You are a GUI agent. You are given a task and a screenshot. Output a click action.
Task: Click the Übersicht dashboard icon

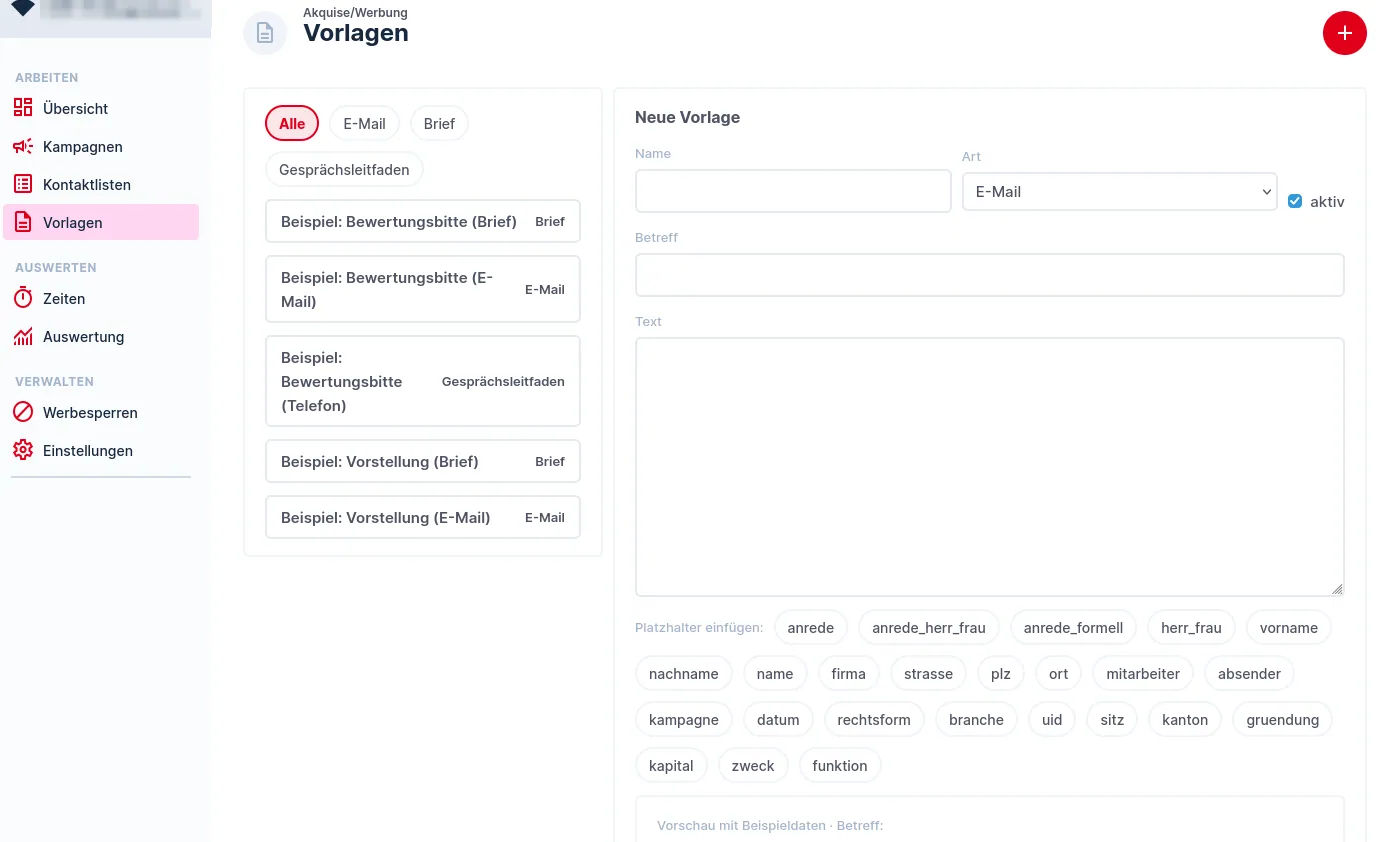(23, 108)
